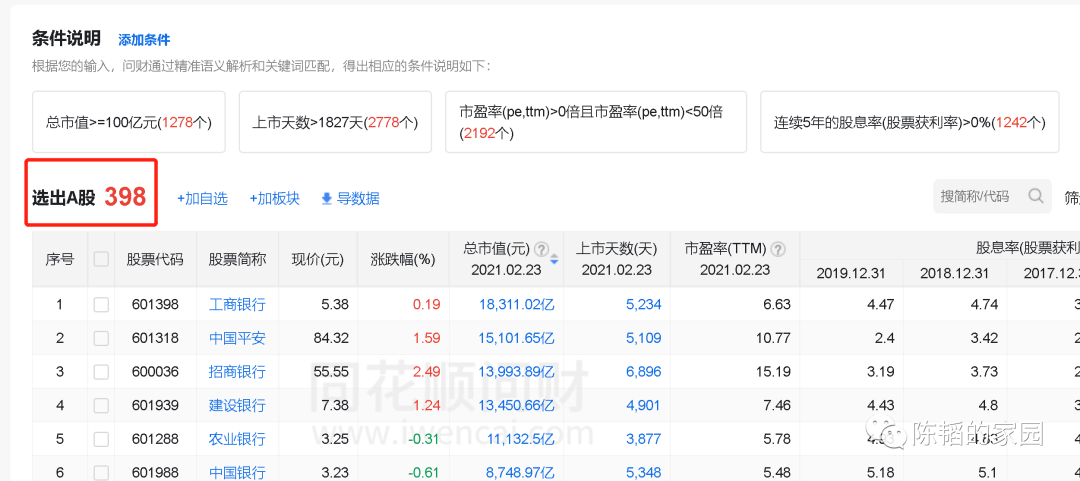The width and height of the screenshot is (1080, 481).
Task: Check the box for 中国银行 row
Action: [x=101, y=473]
